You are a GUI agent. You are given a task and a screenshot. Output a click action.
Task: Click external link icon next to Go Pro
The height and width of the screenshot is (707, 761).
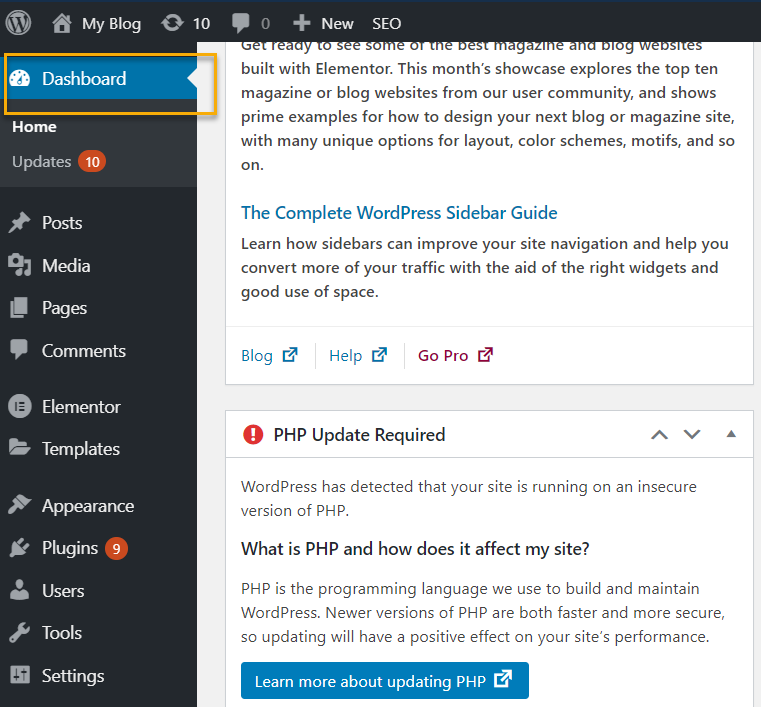(x=485, y=355)
